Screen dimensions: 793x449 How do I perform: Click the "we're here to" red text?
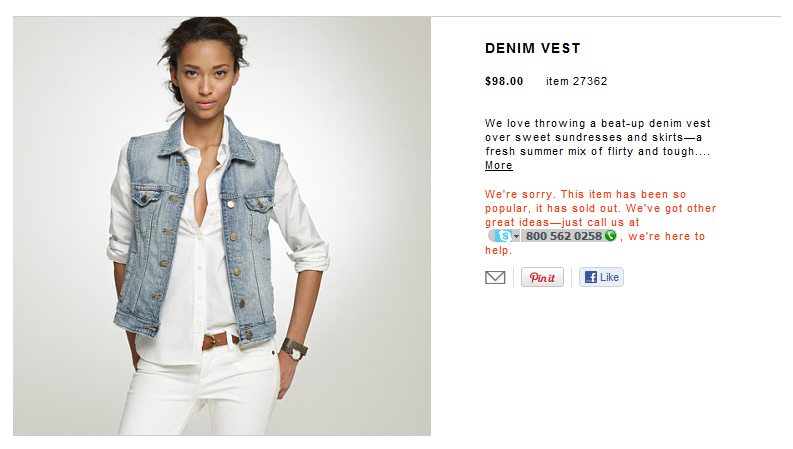pos(667,236)
